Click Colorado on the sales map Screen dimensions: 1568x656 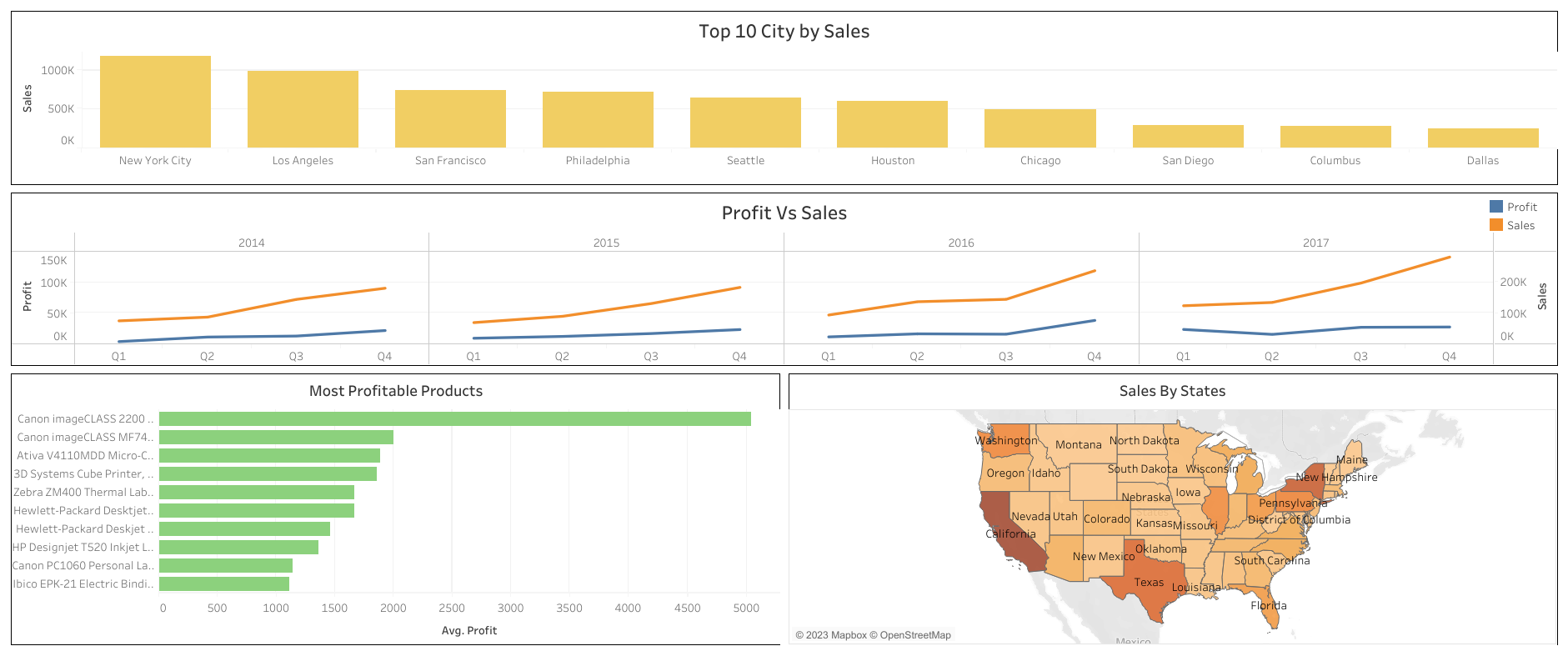pos(1106,519)
